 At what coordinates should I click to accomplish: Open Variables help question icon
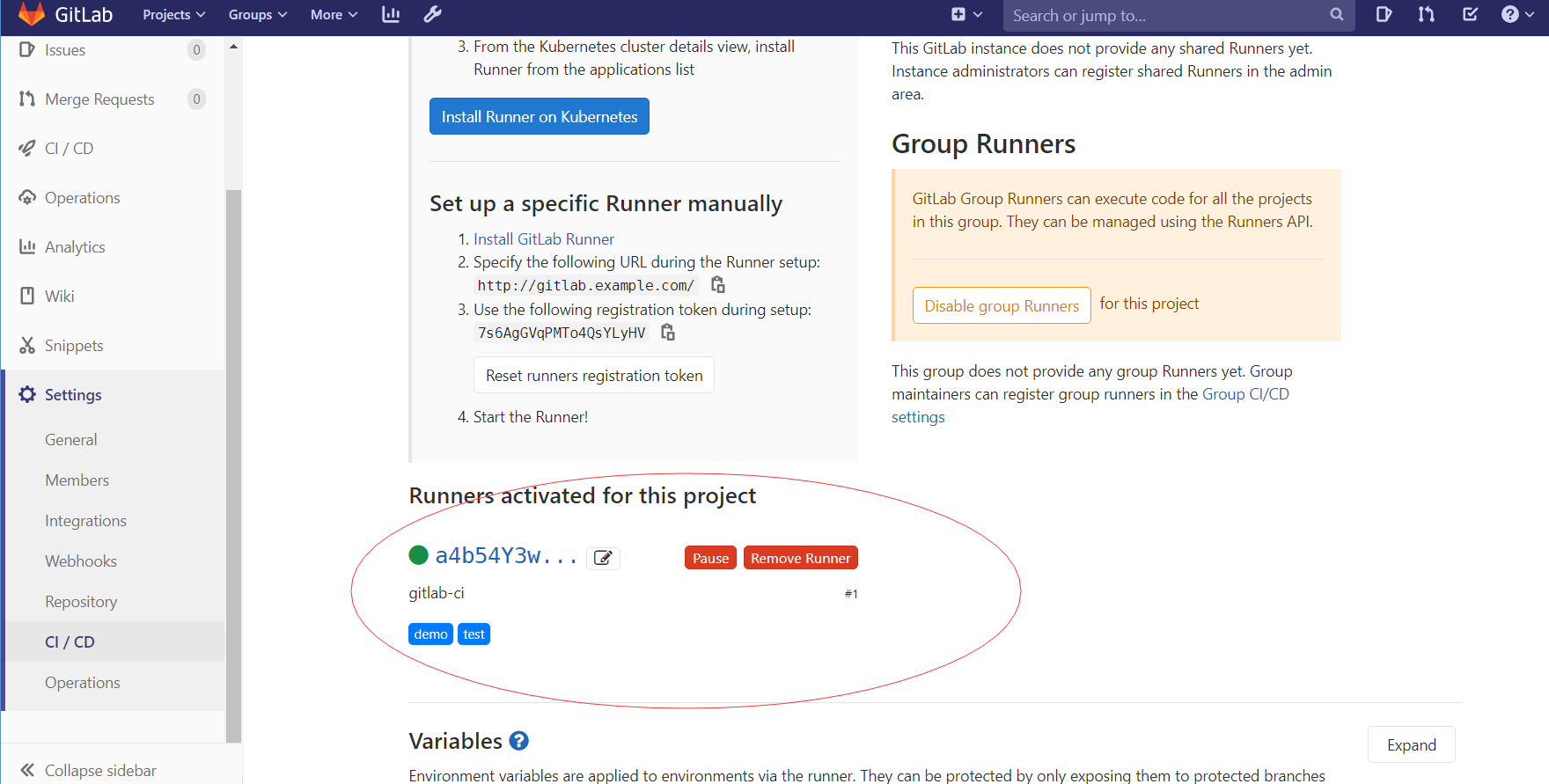click(519, 741)
